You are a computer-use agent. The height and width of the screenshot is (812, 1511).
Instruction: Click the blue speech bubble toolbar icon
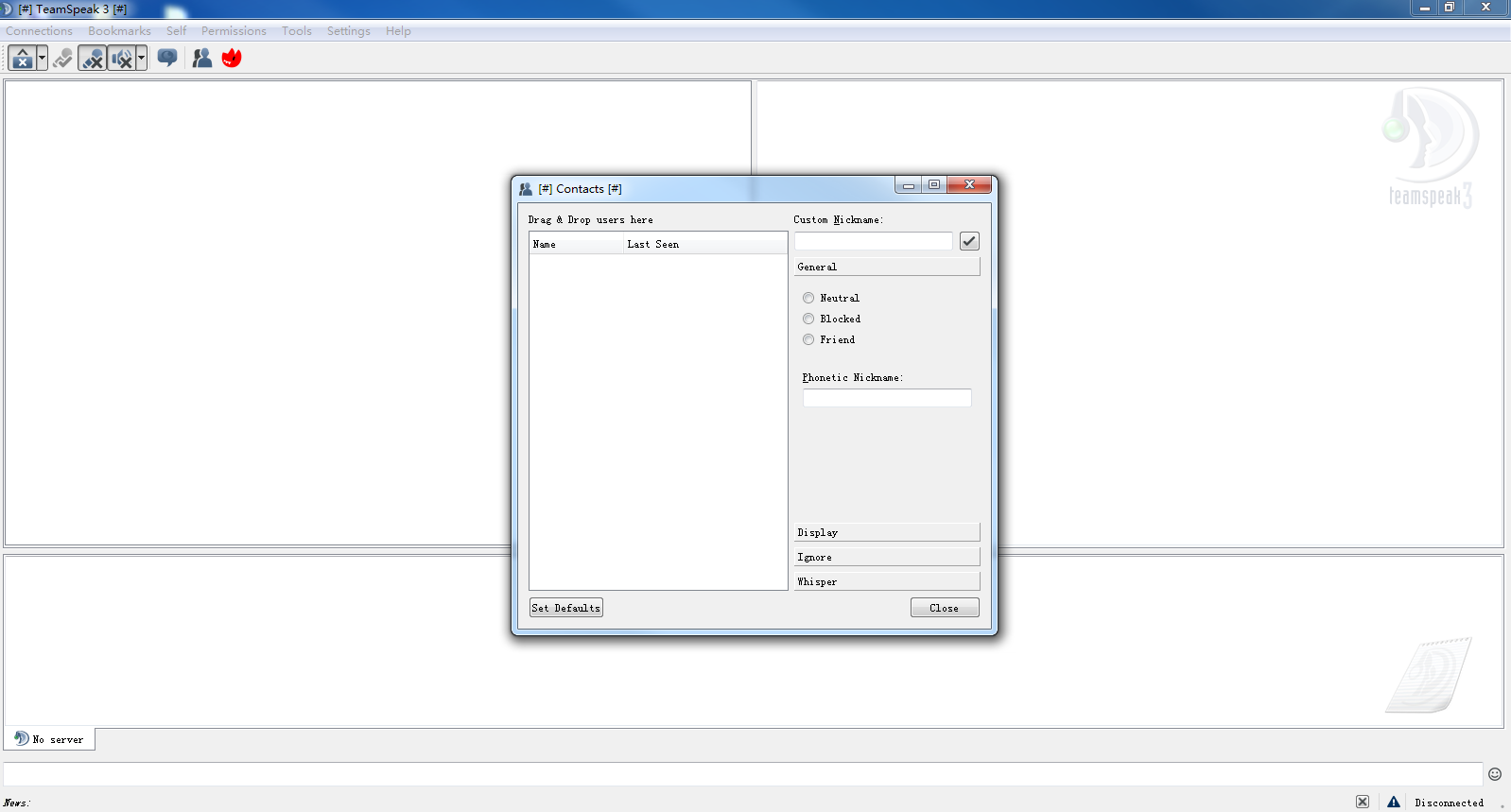[167, 59]
